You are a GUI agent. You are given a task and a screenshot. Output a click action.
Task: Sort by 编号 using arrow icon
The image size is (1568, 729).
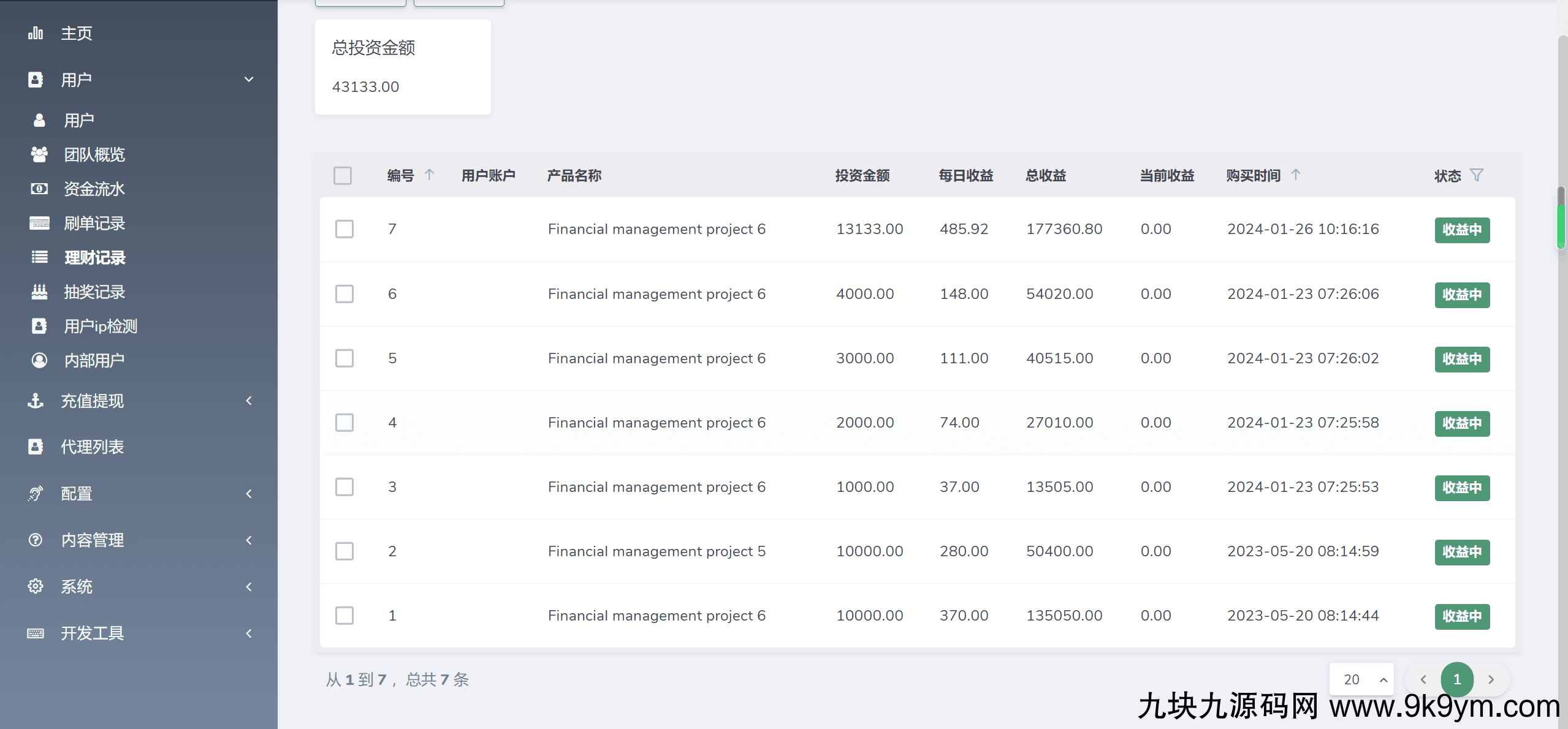430,175
